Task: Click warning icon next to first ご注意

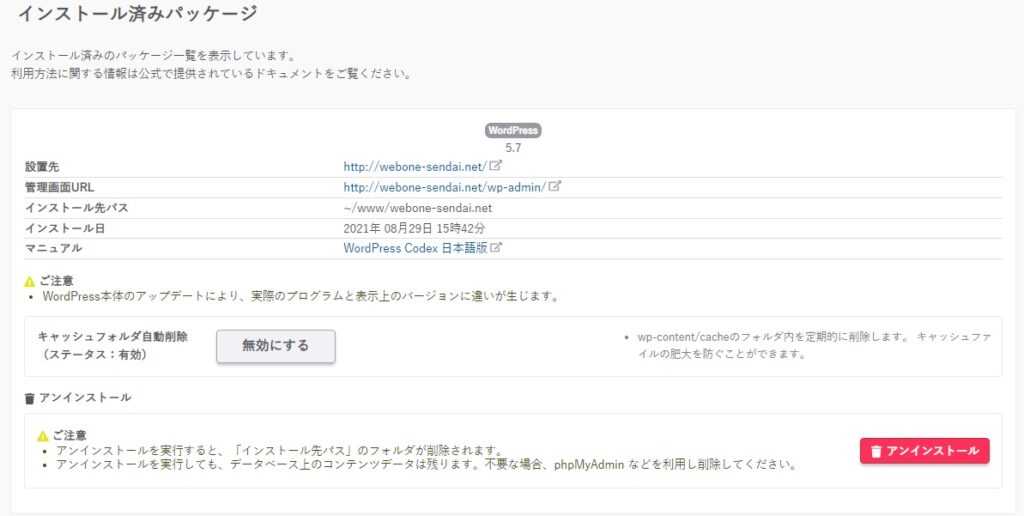Action: click(x=29, y=282)
